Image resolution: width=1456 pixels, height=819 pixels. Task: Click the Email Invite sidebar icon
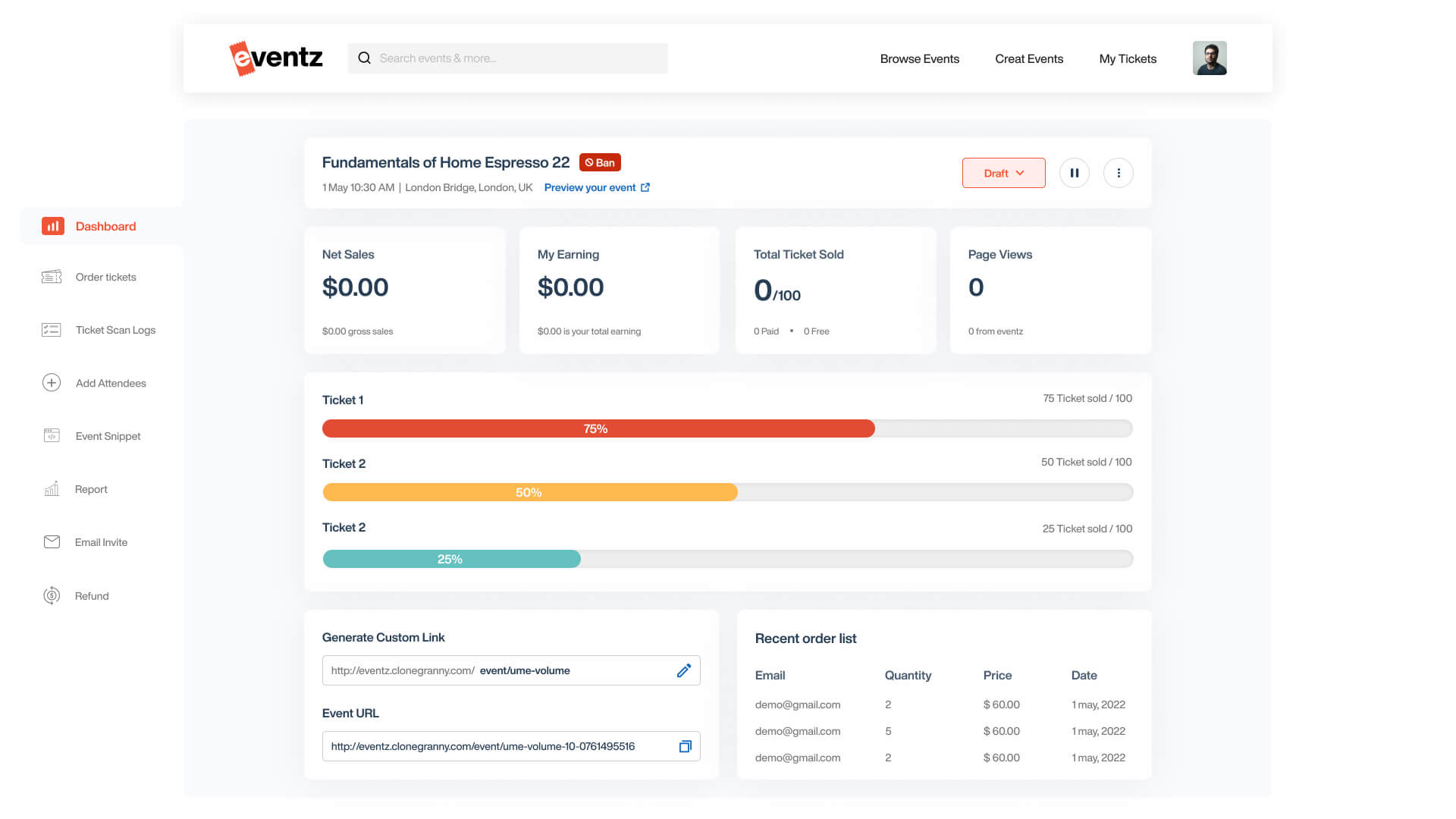(51, 541)
